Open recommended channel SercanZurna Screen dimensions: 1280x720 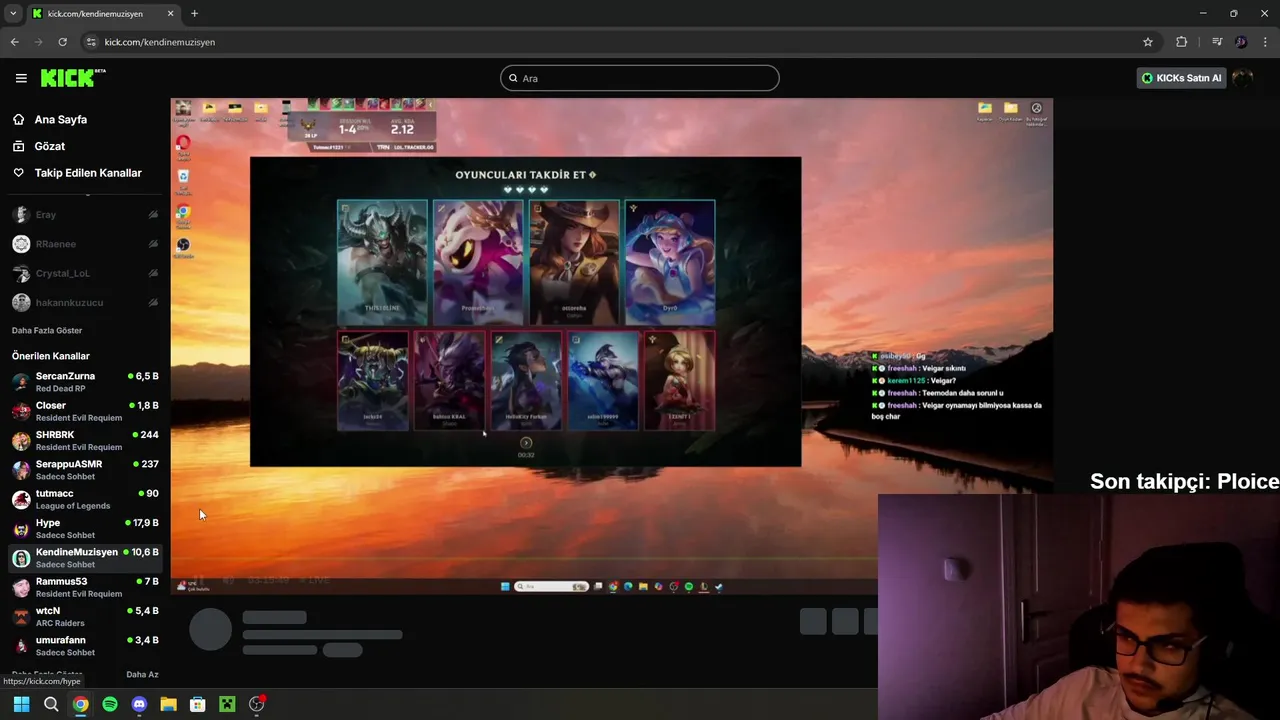pos(85,382)
